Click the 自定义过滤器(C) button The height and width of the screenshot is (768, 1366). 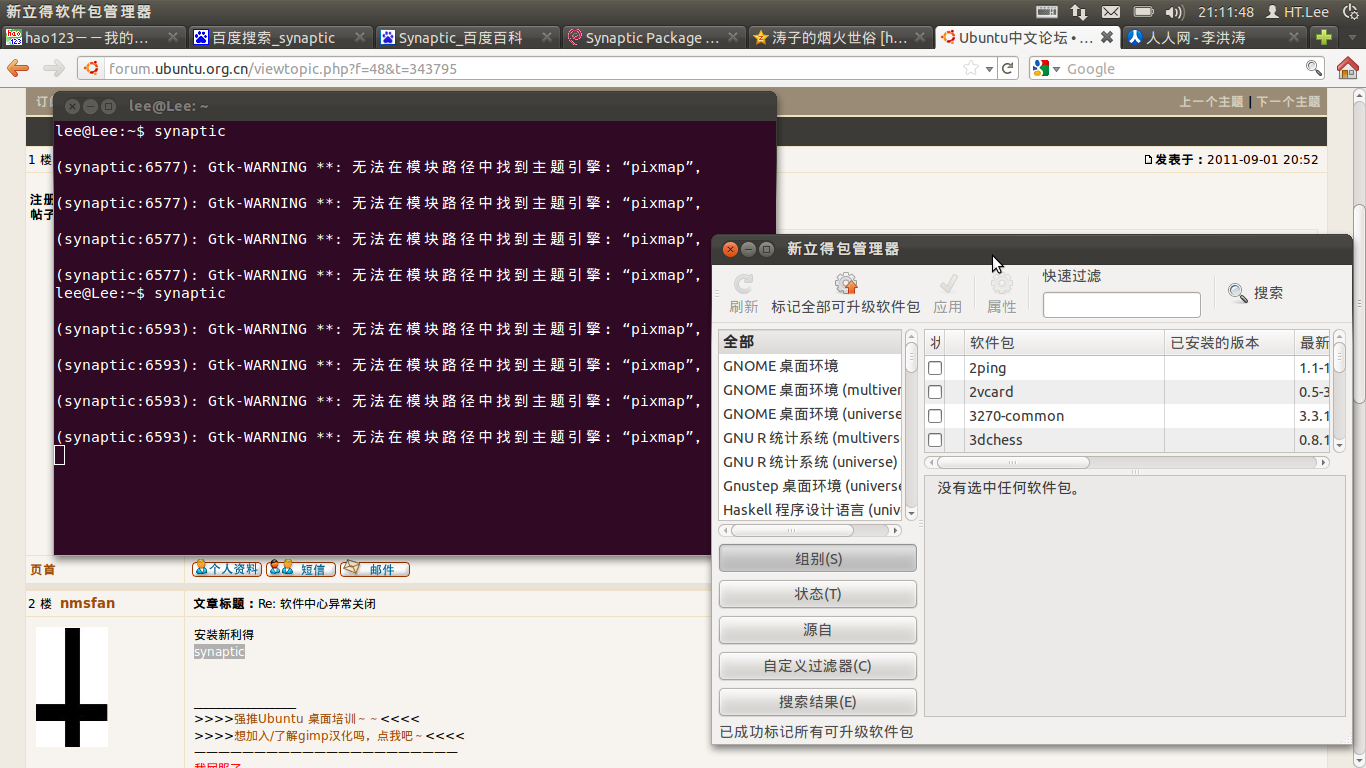(817, 666)
